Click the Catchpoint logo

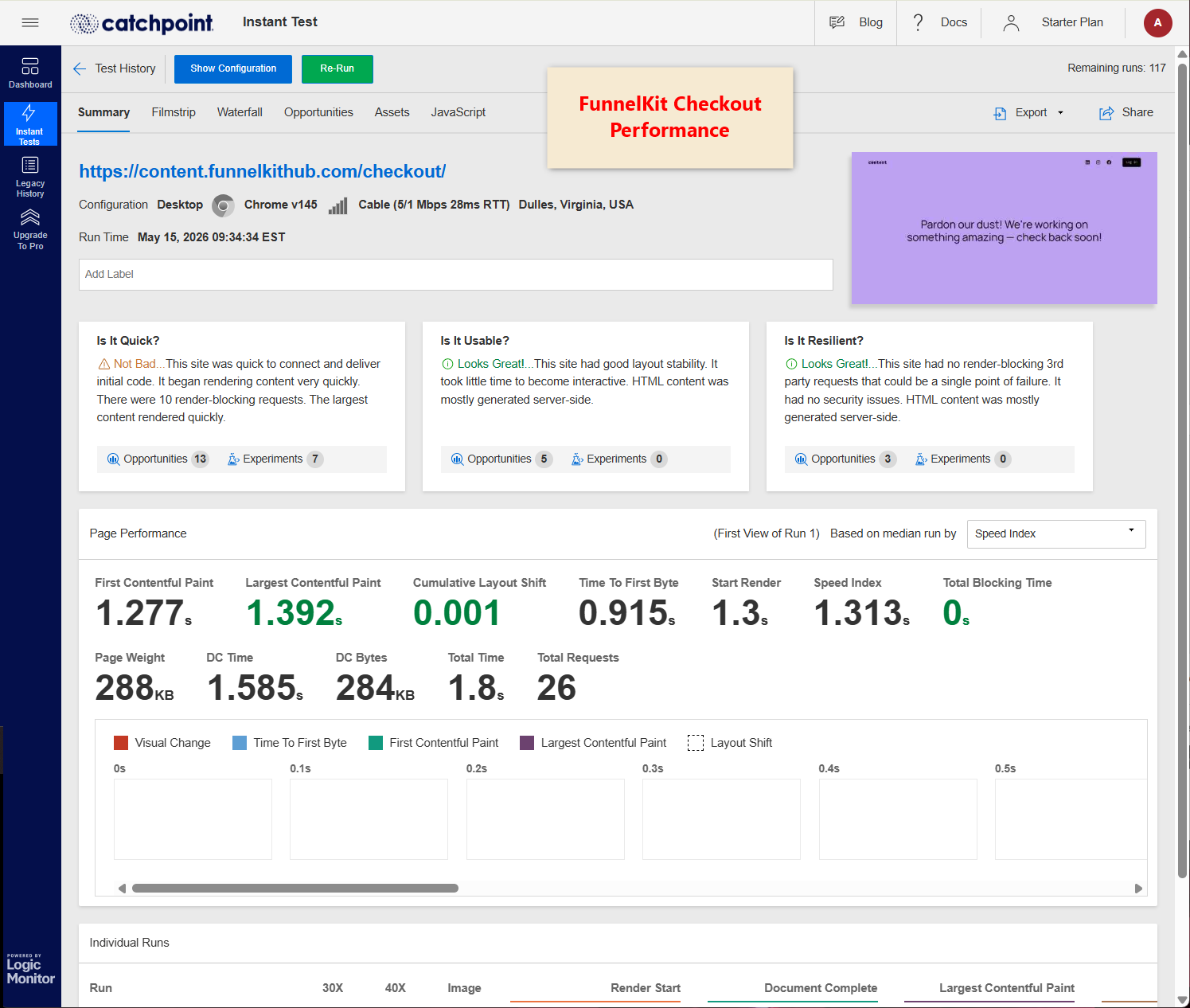(x=142, y=23)
